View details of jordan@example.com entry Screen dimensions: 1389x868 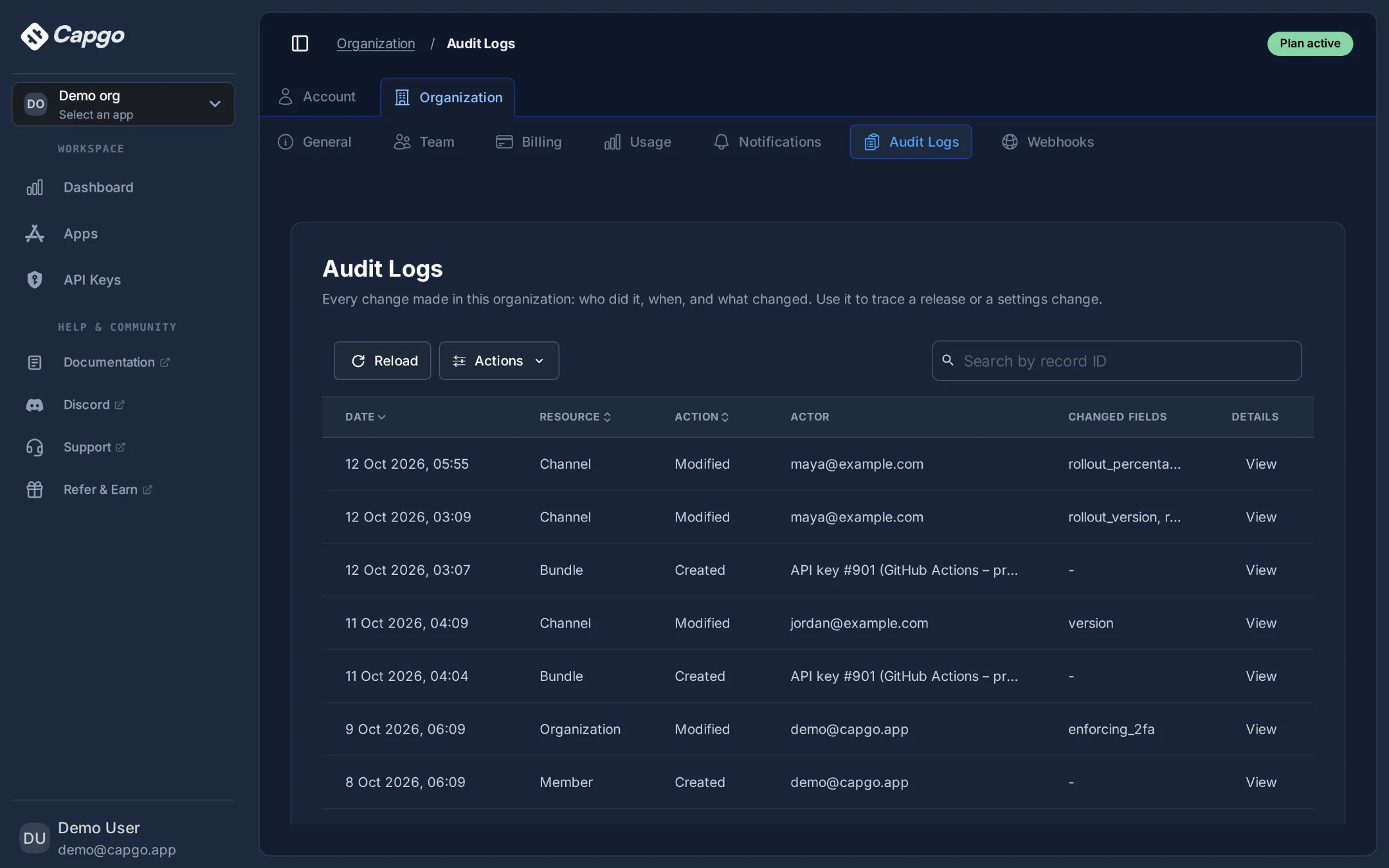click(1260, 623)
